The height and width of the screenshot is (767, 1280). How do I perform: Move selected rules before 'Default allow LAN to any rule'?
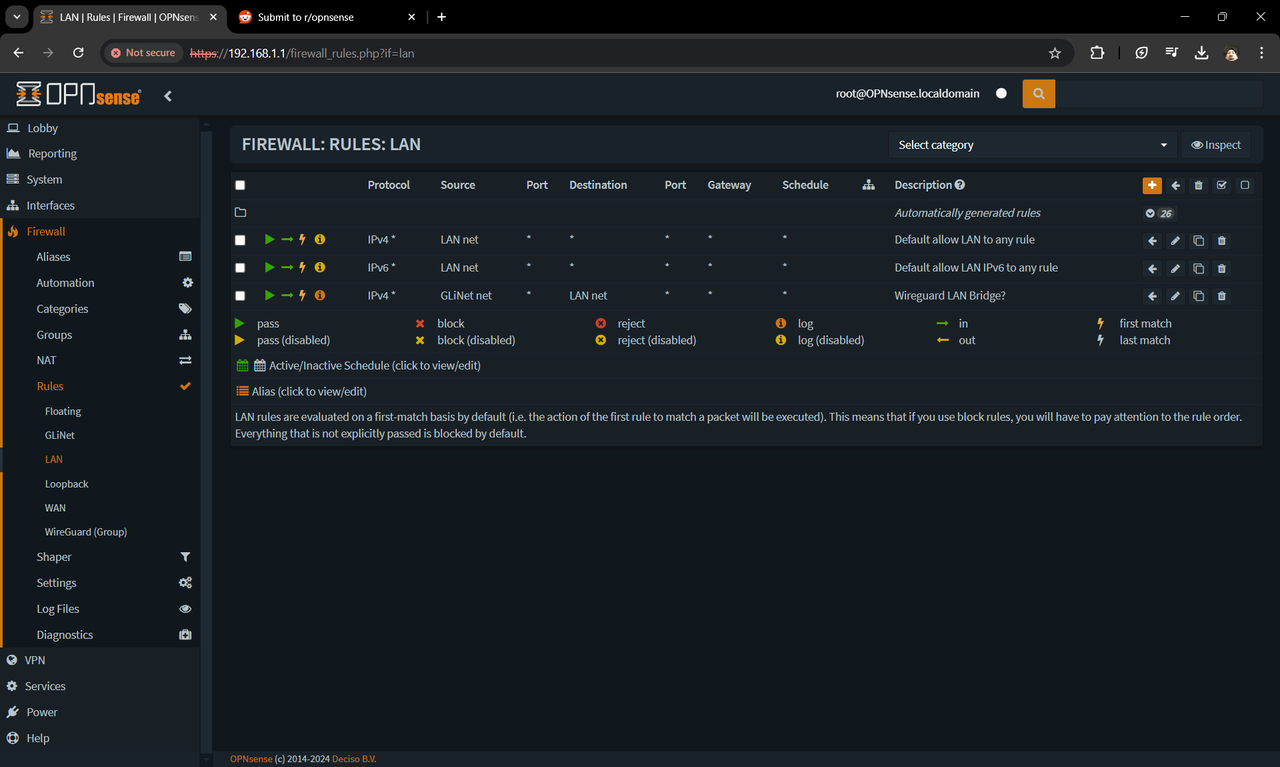(x=1153, y=241)
